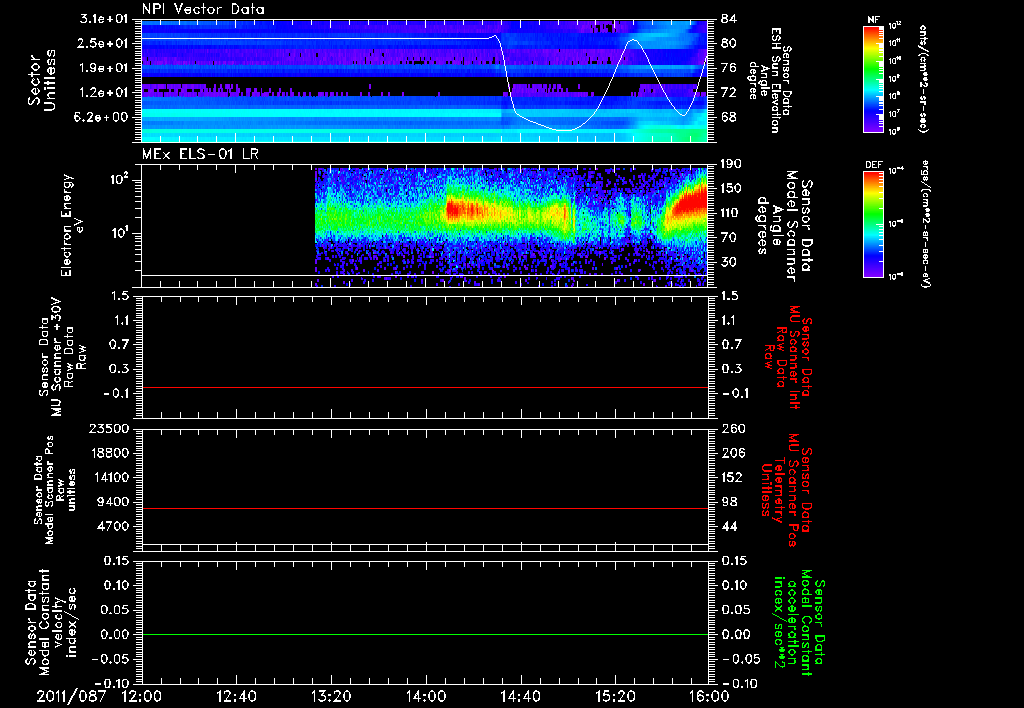This screenshot has height=708, width=1024.
Task: Click the cnts/(cm**2-sr-sec) units label
Action: click(x=923, y=78)
